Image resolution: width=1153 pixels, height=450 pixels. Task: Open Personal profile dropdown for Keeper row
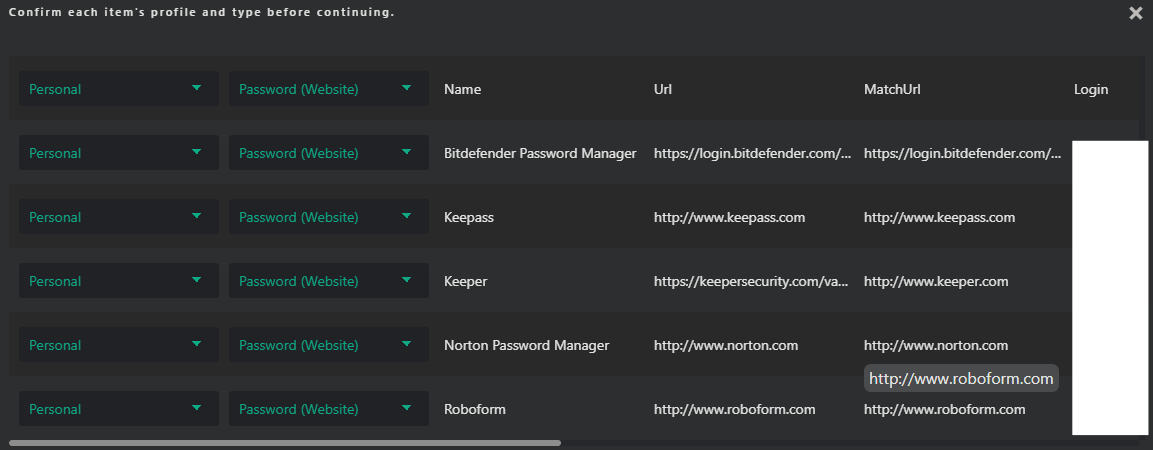coord(118,281)
